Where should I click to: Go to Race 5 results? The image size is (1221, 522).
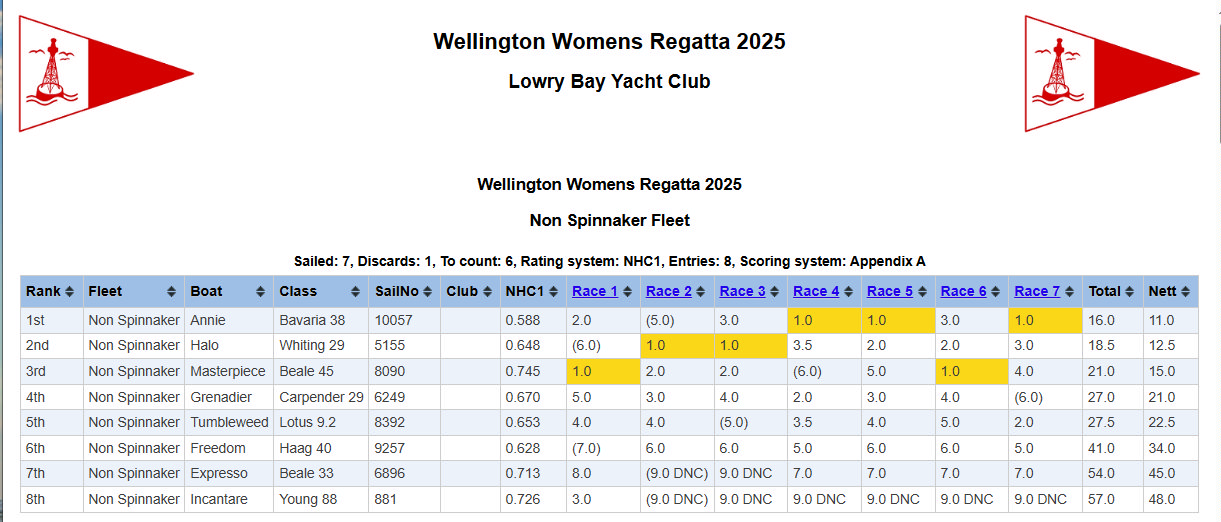pyautogui.click(x=889, y=292)
